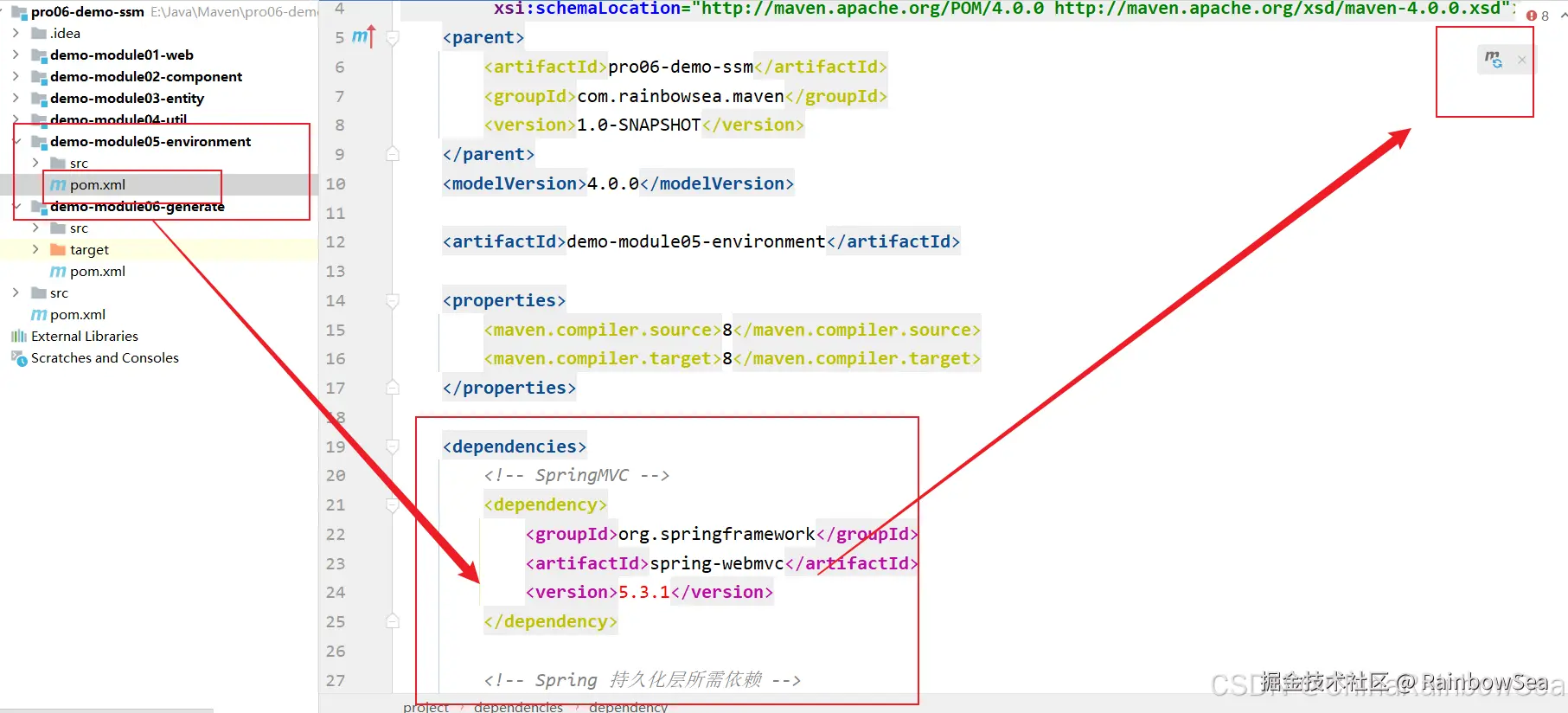The image size is (1568, 713).
Task: Click the 1.0-SNAPSHOT version text
Action: coord(639,125)
